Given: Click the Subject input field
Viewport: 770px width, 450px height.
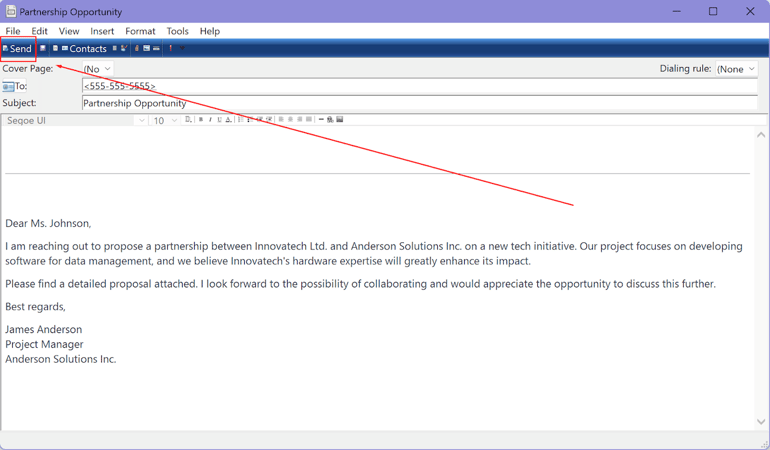Looking at the screenshot, I should [418, 103].
